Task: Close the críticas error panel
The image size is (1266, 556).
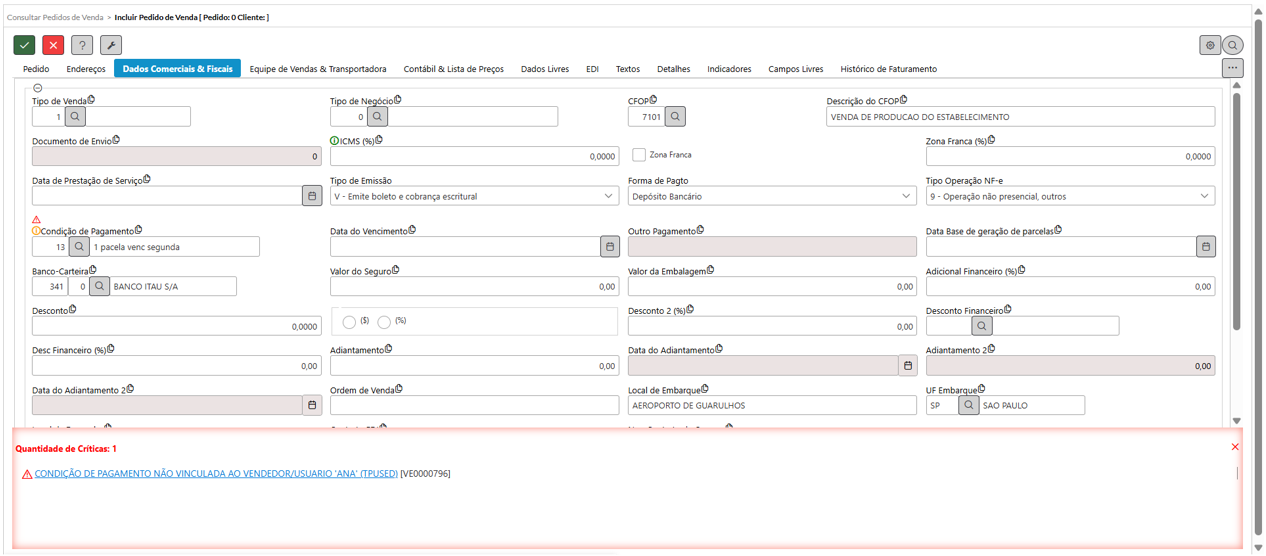Action: click(1235, 447)
